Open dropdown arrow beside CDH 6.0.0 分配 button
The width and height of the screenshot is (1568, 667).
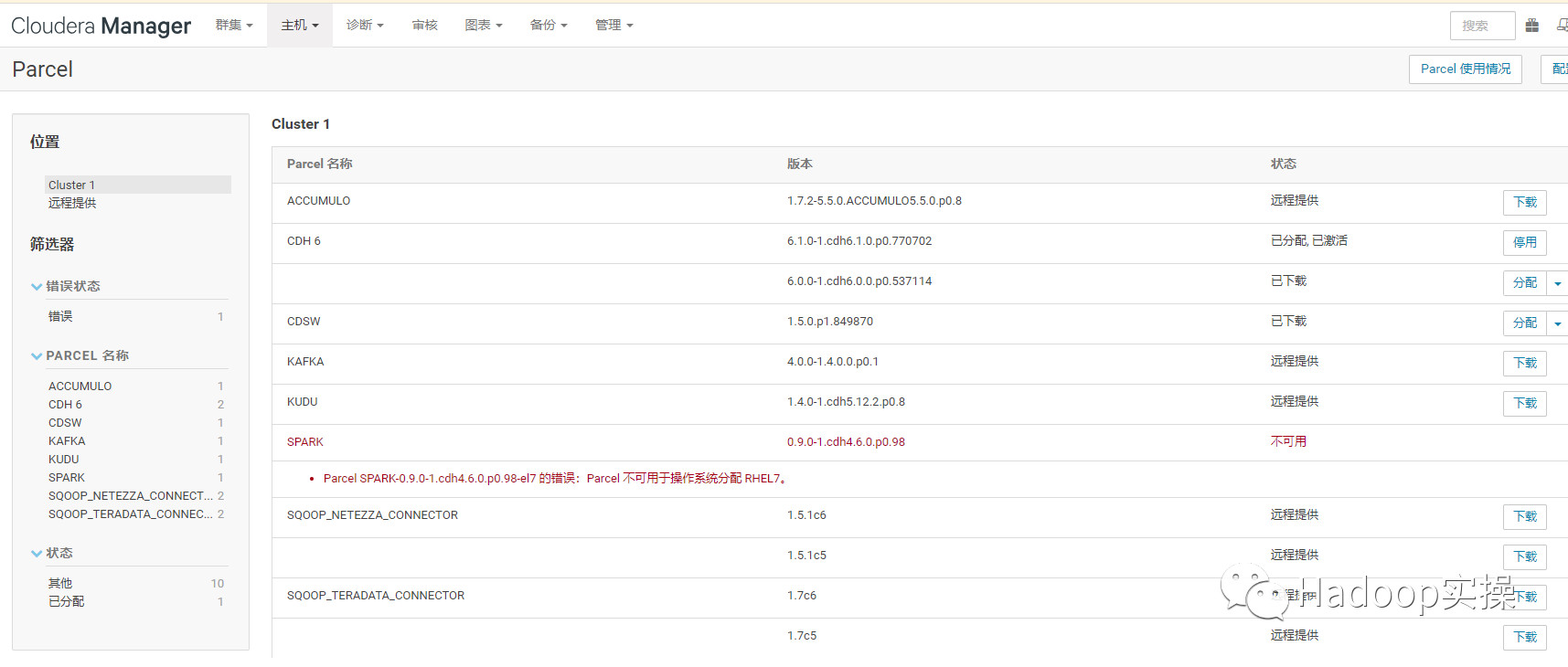click(x=1558, y=283)
